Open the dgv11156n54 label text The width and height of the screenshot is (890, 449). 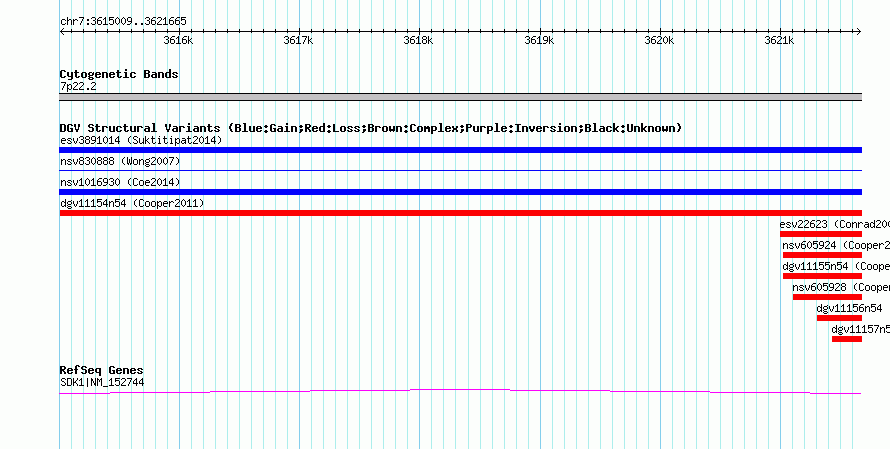tap(850, 308)
